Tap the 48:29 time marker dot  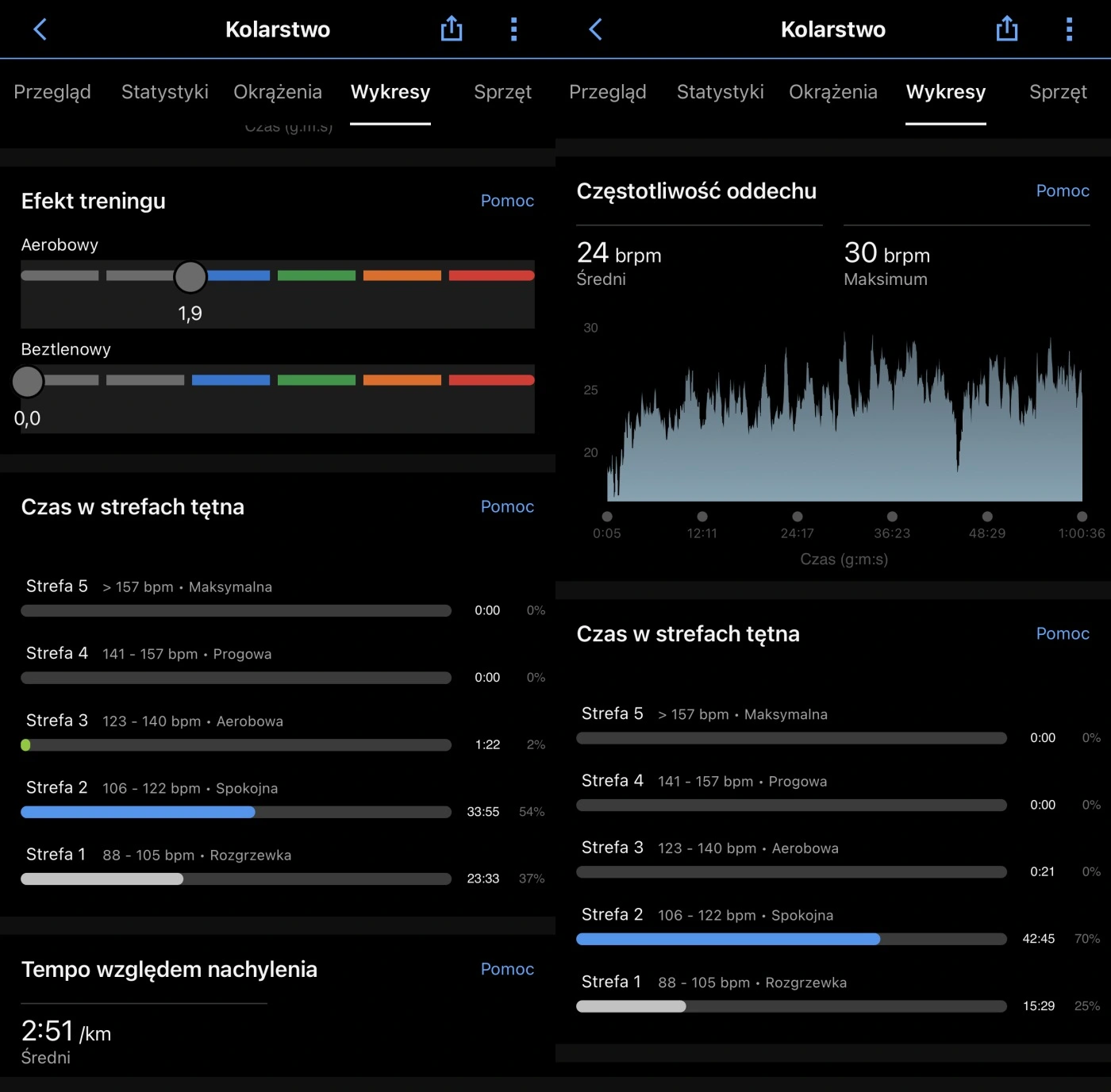tap(987, 517)
